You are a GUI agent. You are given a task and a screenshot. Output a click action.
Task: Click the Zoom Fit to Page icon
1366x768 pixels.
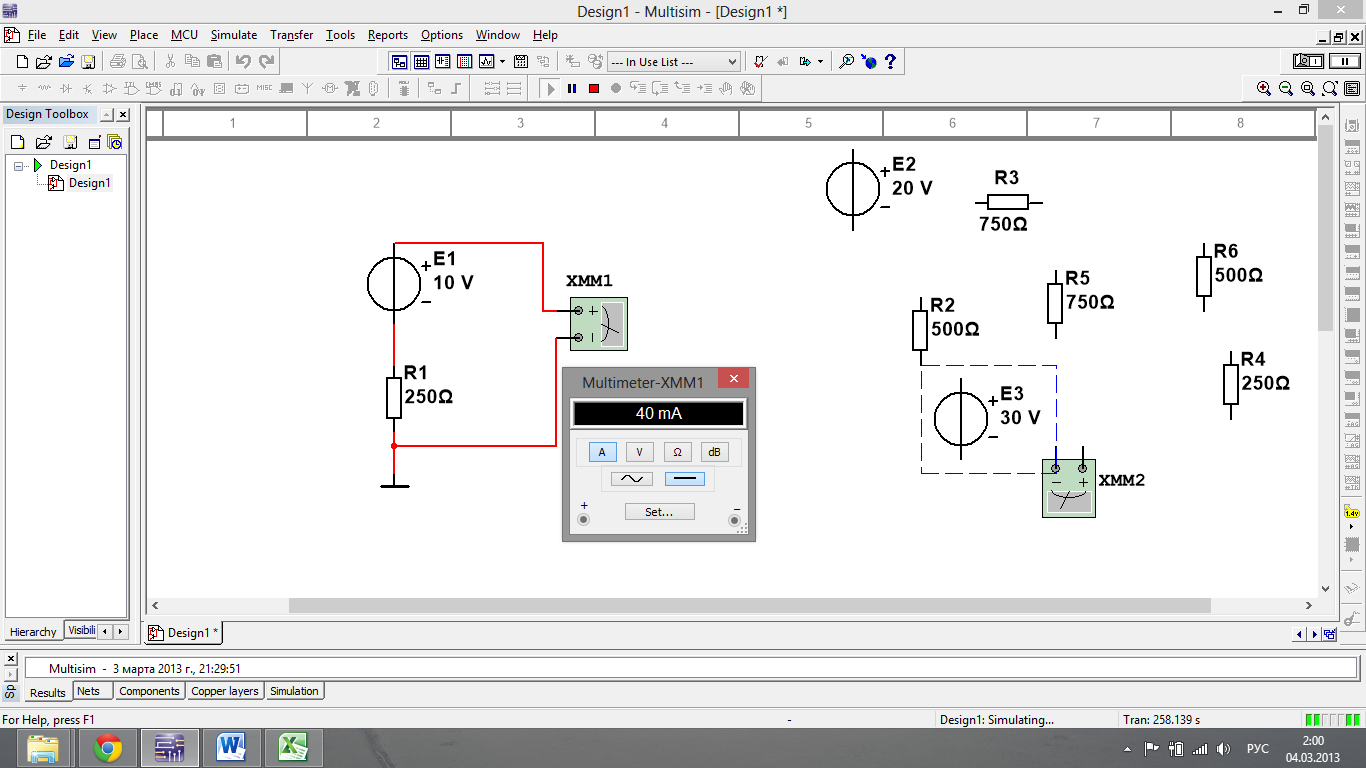pyautogui.click(x=1330, y=88)
